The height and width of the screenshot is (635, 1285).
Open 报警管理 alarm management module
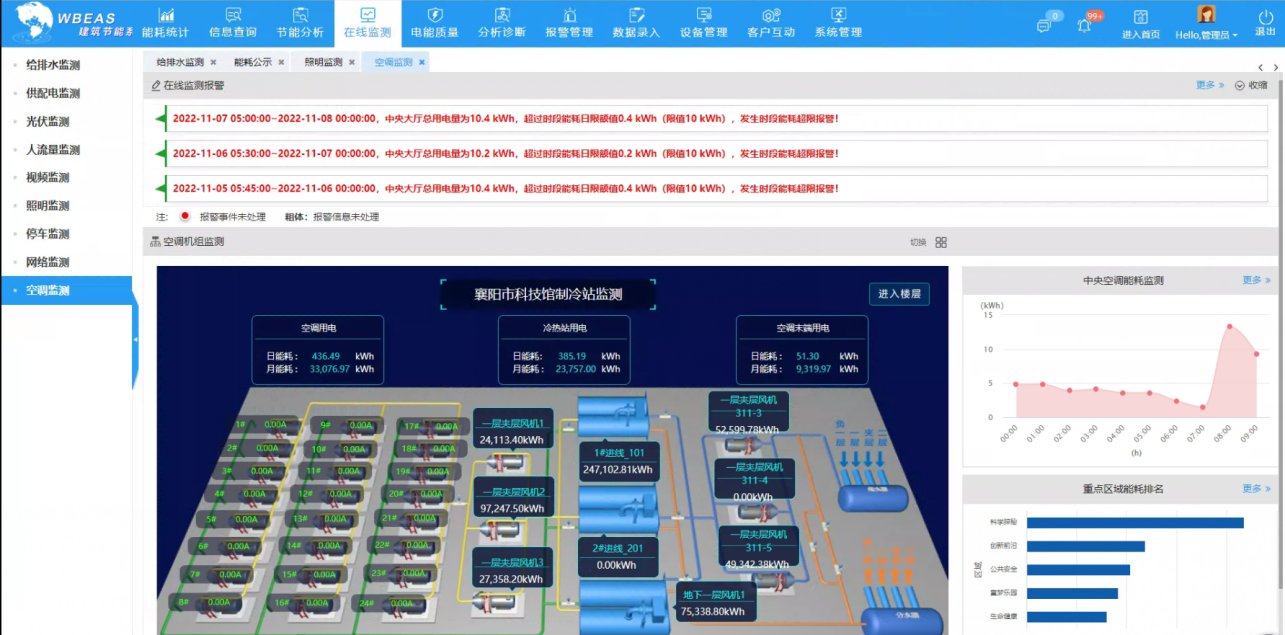[569, 23]
